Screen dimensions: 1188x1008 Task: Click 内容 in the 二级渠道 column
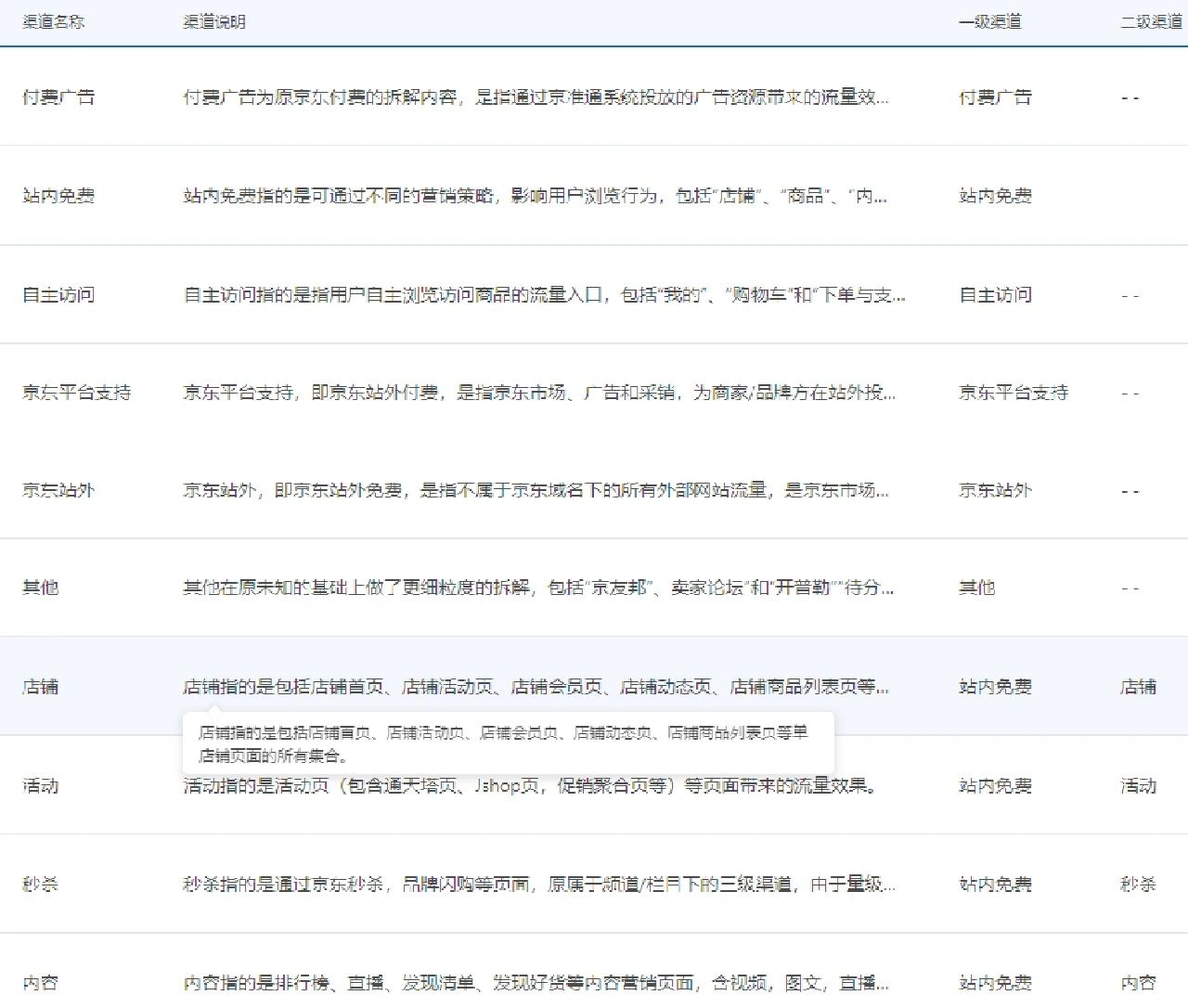(x=1139, y=983)
